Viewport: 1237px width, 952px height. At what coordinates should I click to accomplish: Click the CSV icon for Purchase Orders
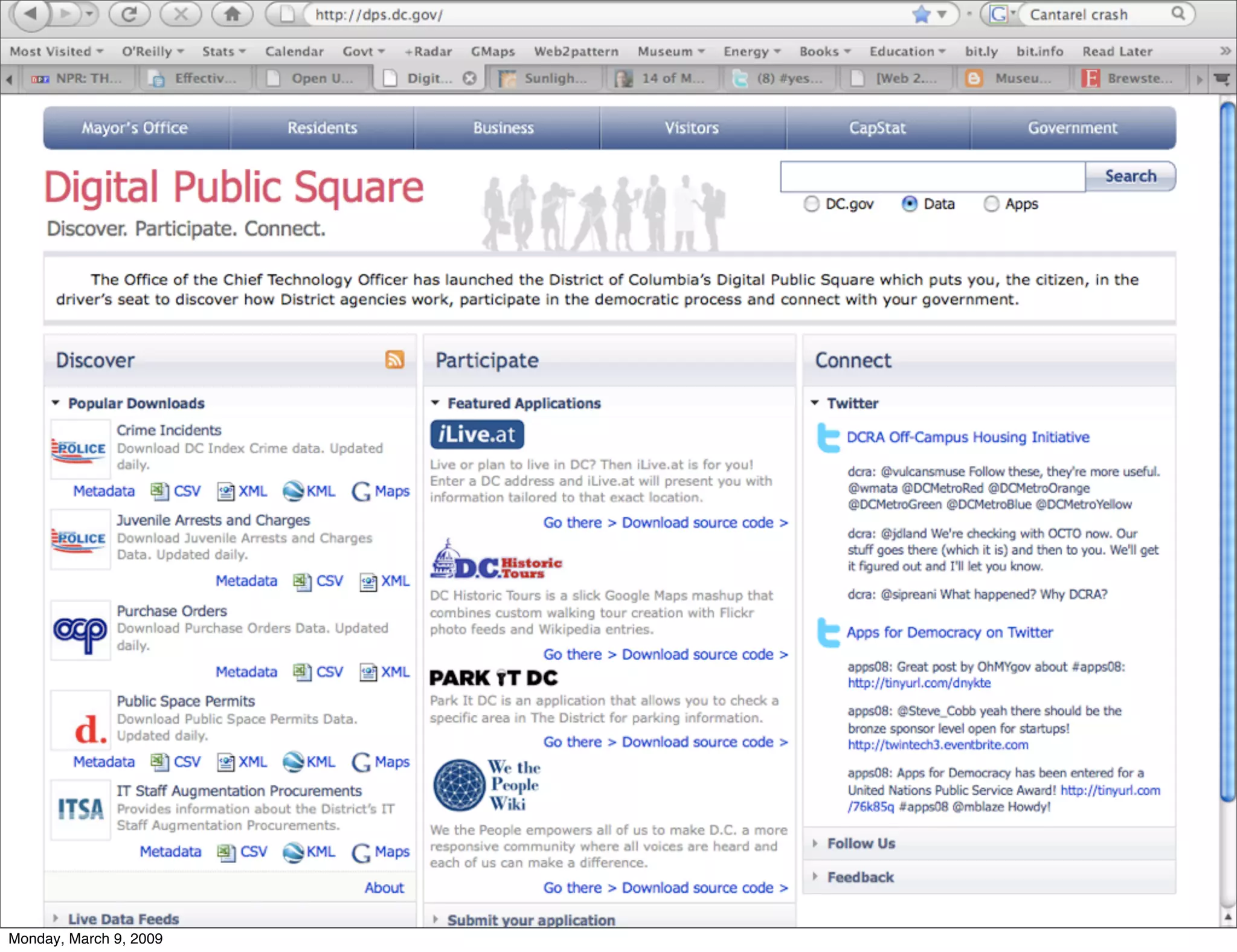pyautogui.click(x=301, y=672)
